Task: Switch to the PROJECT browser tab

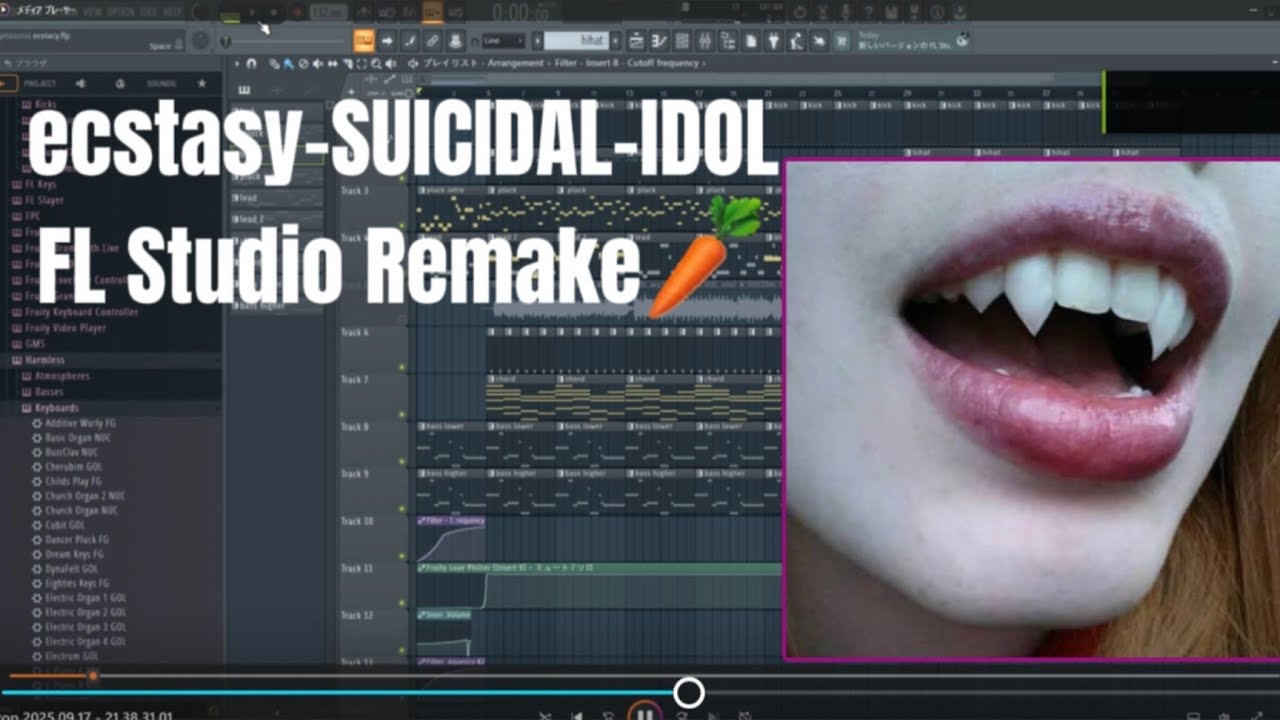Action: coord(40,84)
